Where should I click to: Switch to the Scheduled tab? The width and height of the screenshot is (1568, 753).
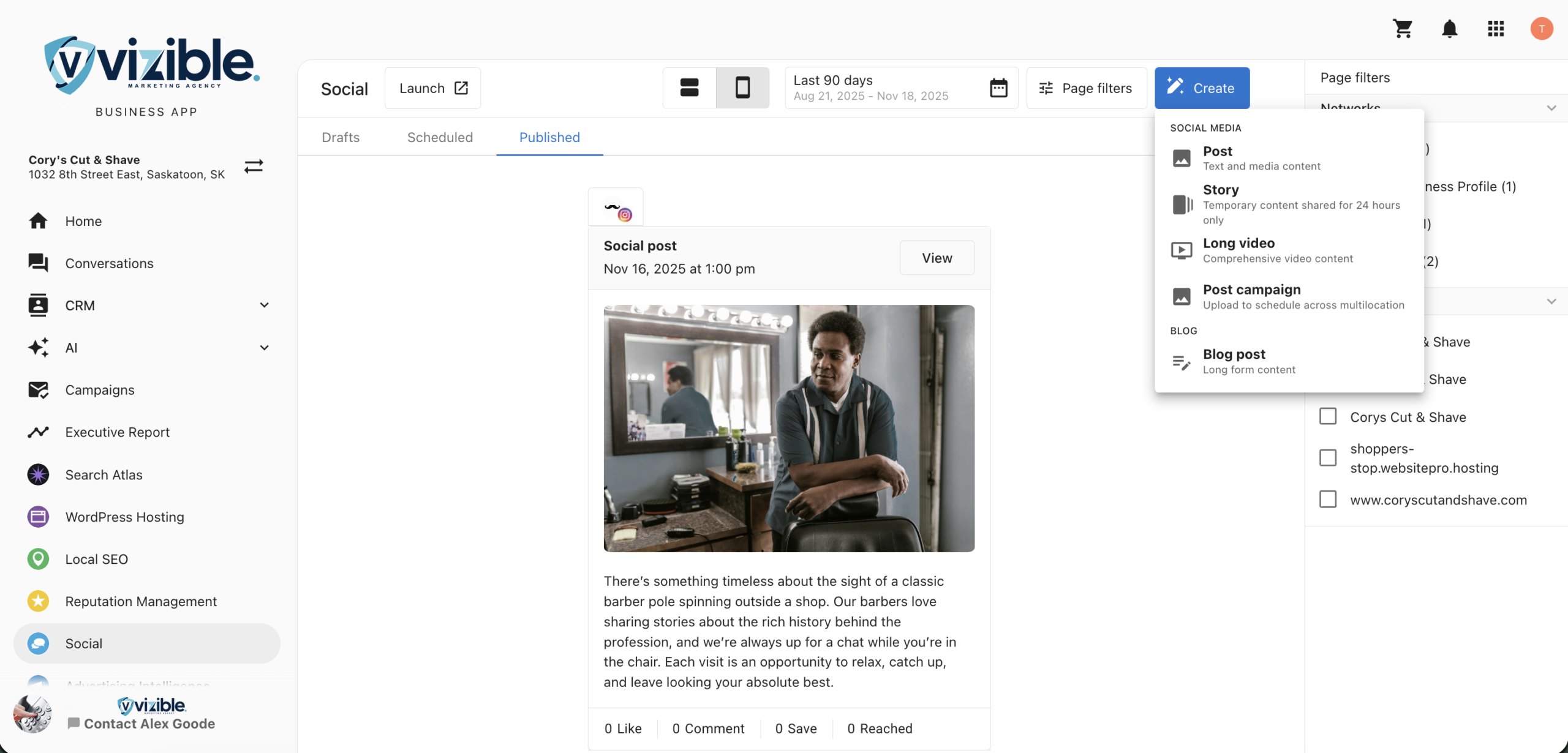point(440,137)
